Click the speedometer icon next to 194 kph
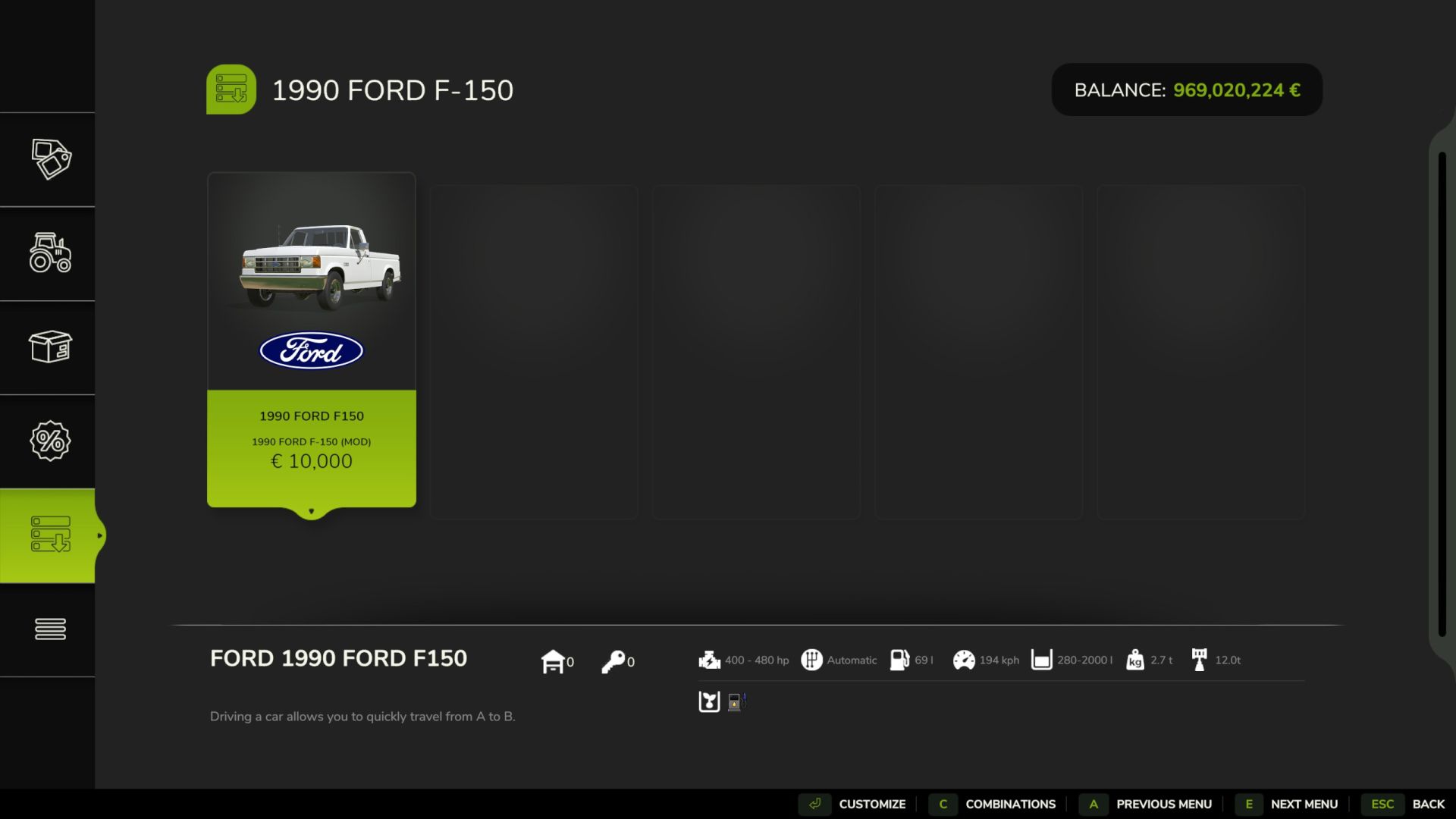Viewport: 1456px width, 819px height. (964, 660)
